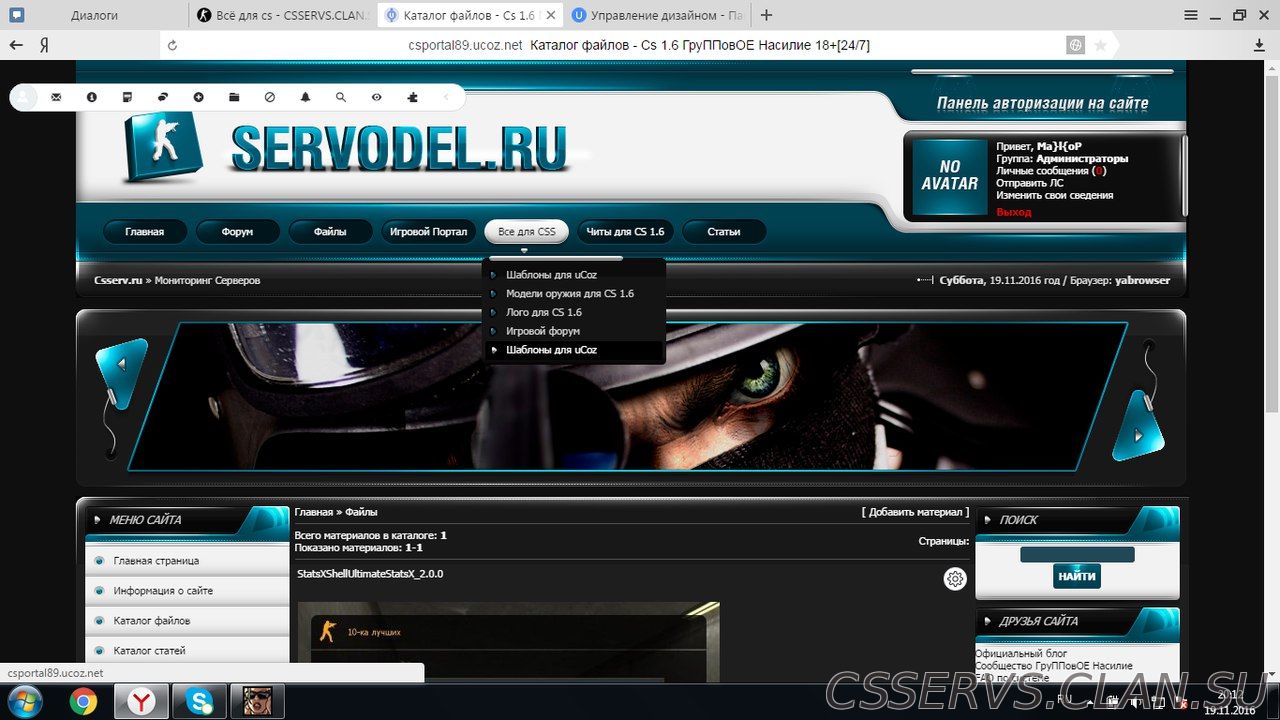Screen dimensions: 1280x720
Task: Open the folder icon in admin bar
Action: 234,97
